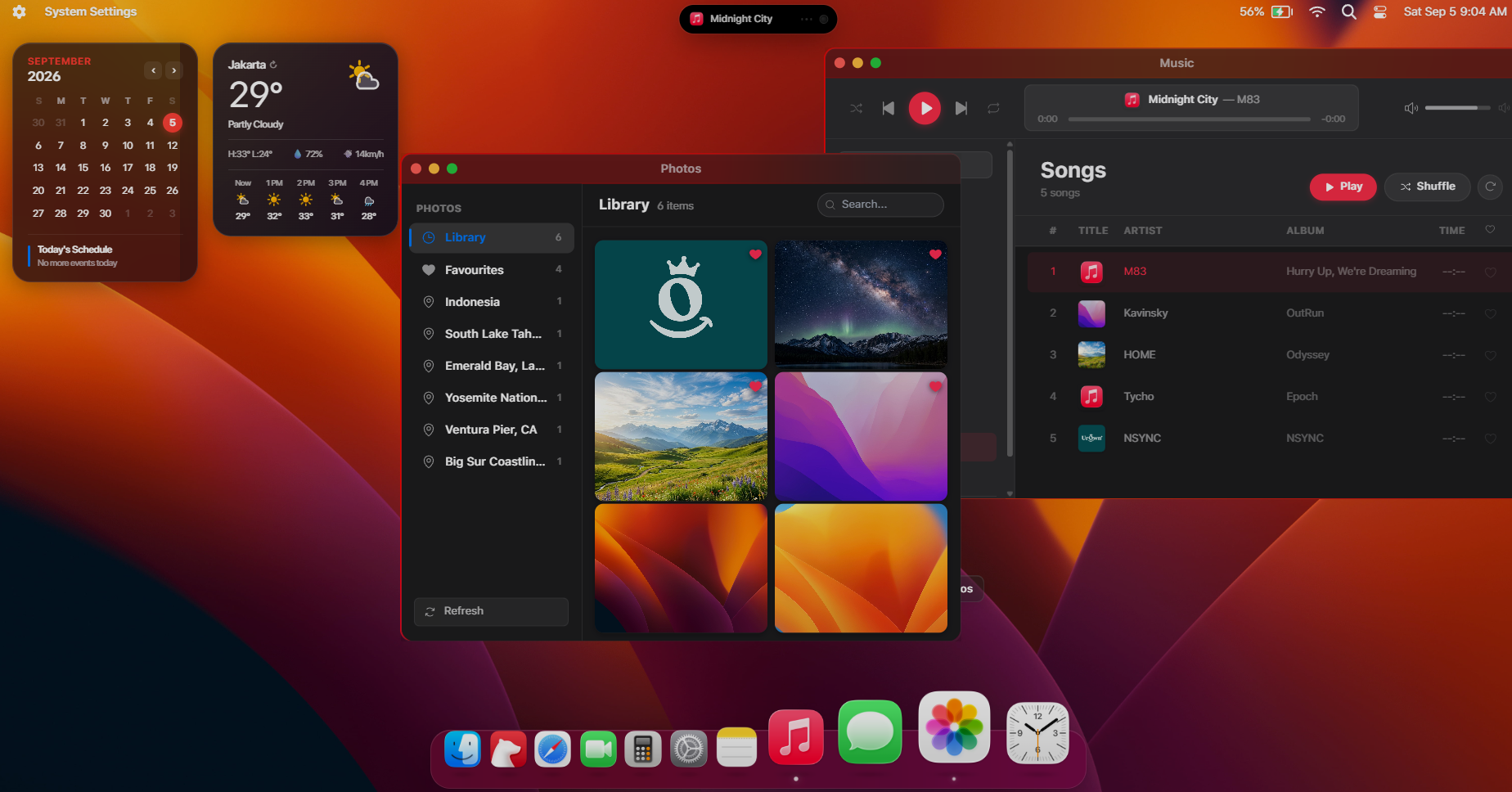Viewport: 1512px width, 792px height.
Task: Shuffle the Songs list
Action: coord(1427,187)
